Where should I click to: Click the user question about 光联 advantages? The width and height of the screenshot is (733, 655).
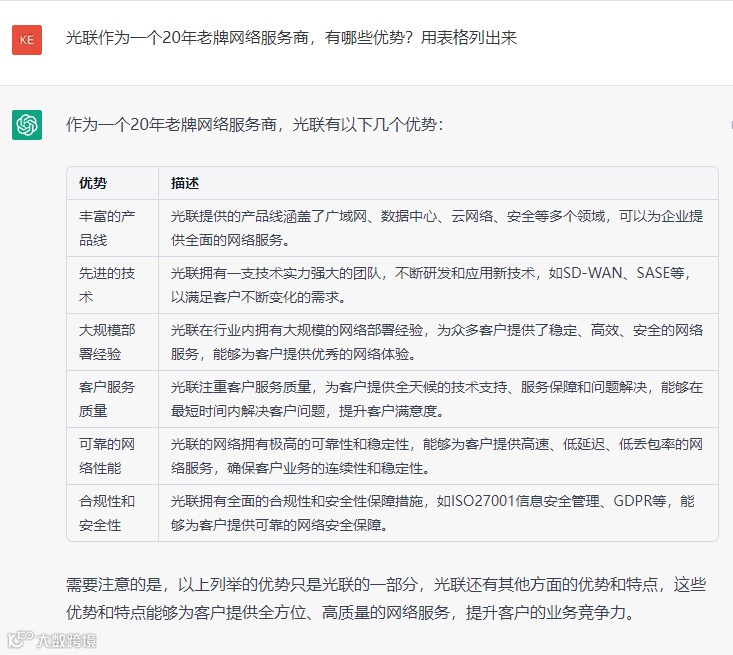click(291, 37)
